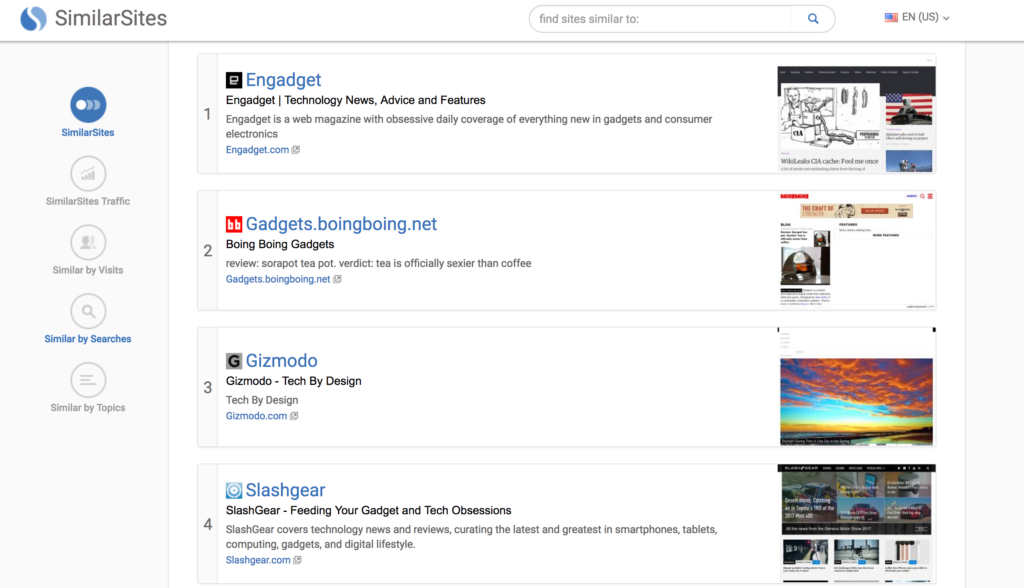Click the SimilarSites label in sidebar
The width and height of the screenshot is (1024, 588).
coord(88,133)
